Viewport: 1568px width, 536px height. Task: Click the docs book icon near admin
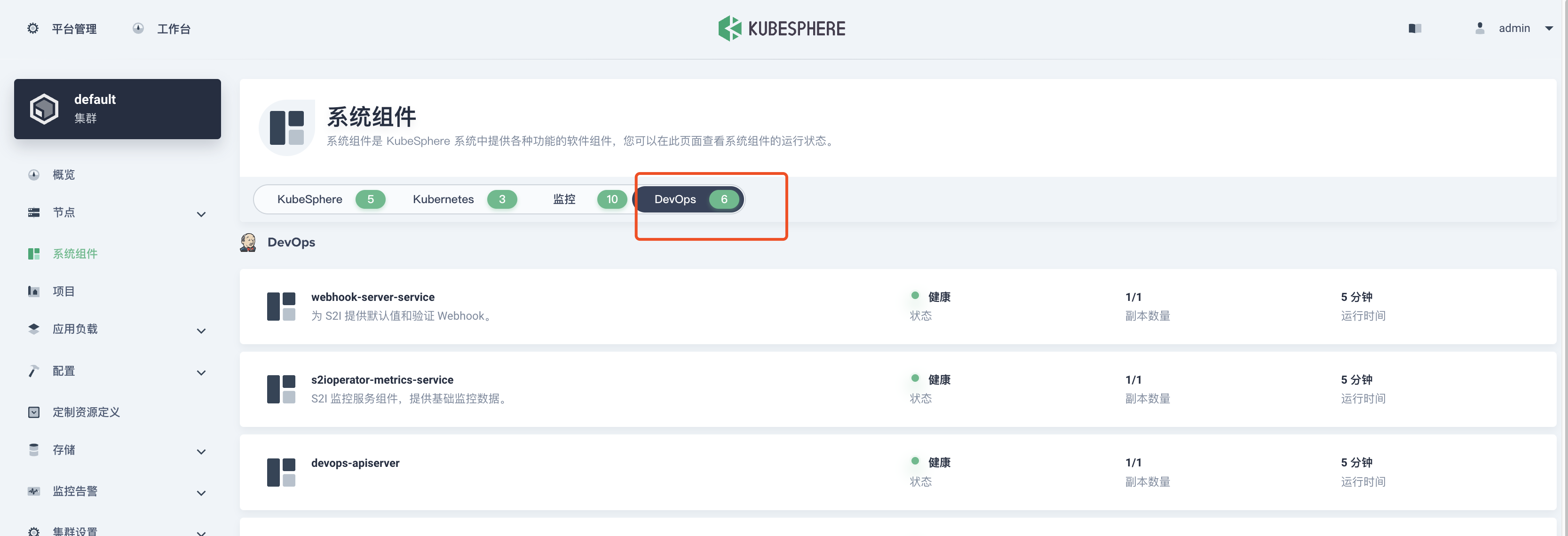click(x=1415, y=29)
